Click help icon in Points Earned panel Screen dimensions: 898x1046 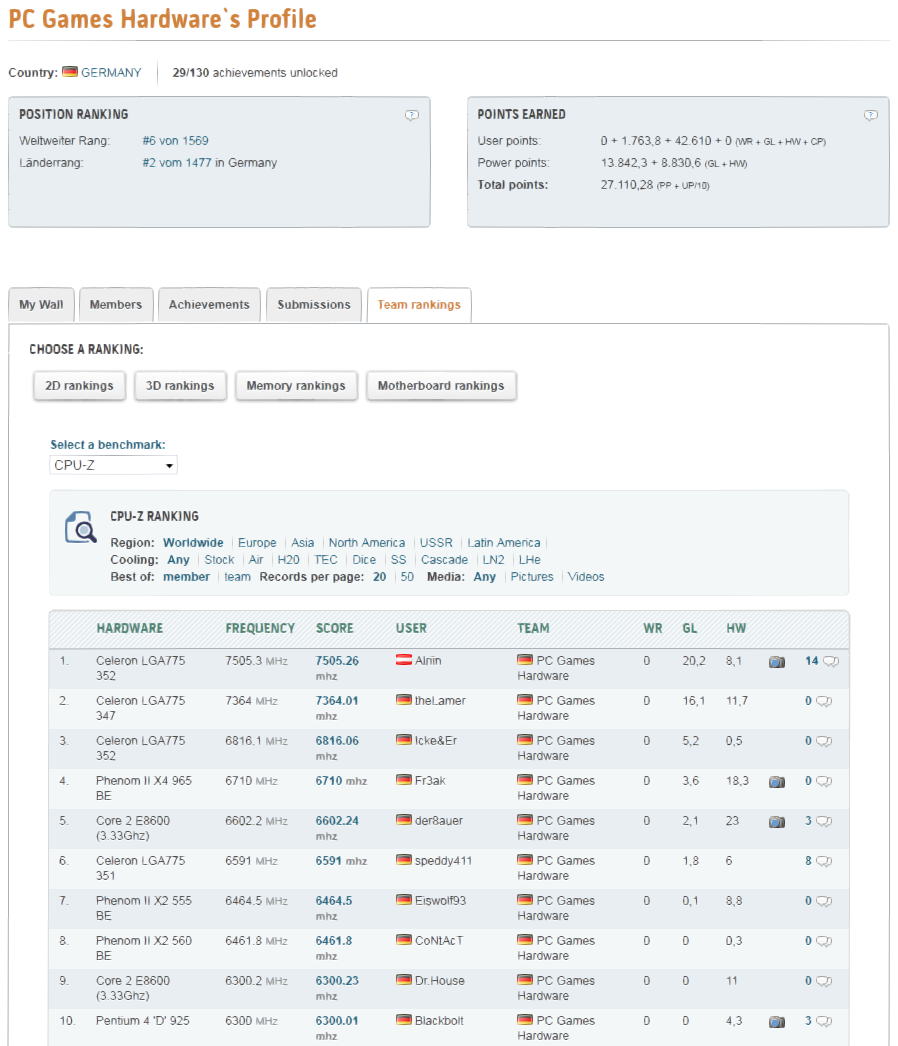coord(870,115)
